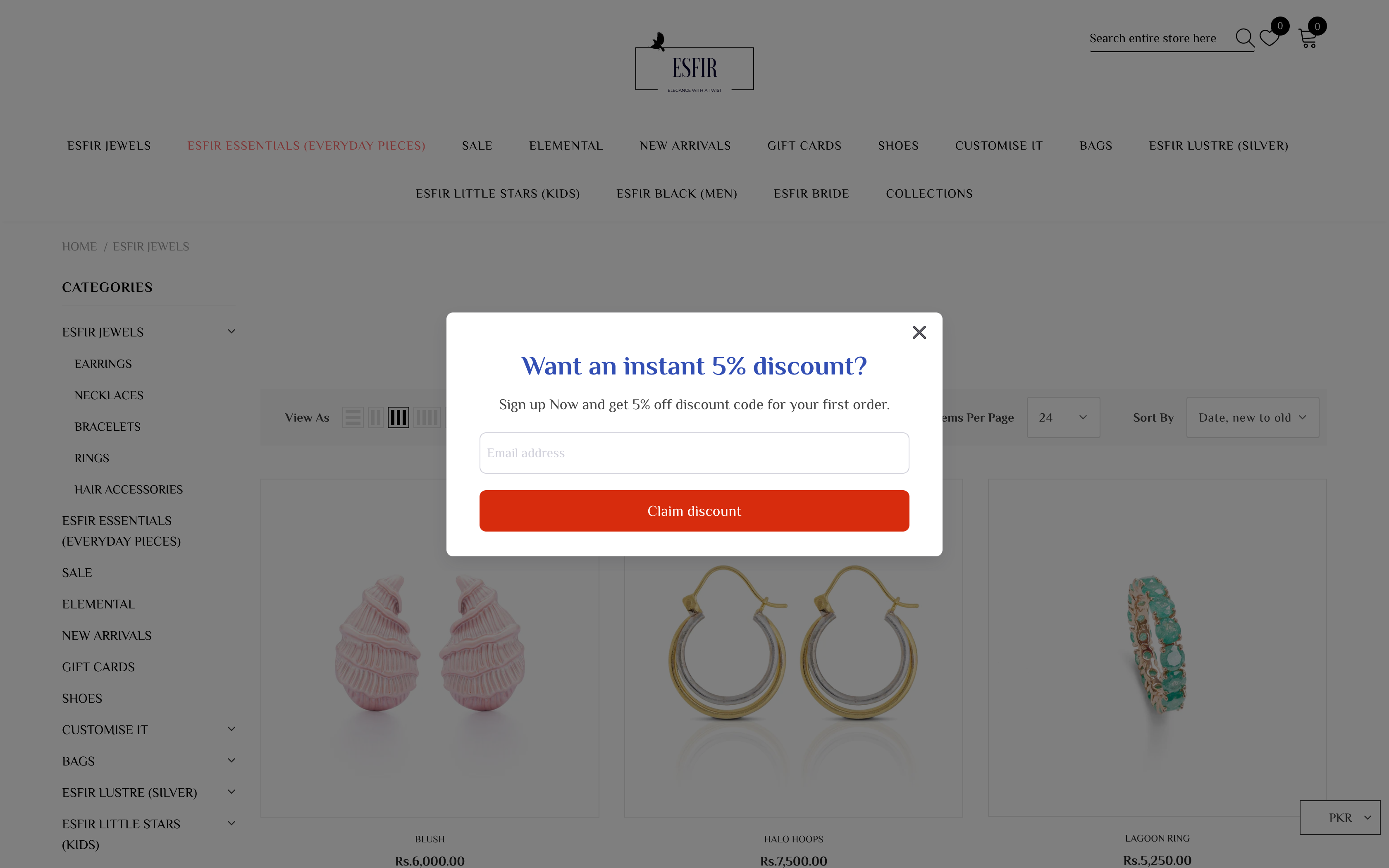Select the three-column grid view icon
Image resolution: width=1389 pixels, height=868 pixels.
point(399,417)
